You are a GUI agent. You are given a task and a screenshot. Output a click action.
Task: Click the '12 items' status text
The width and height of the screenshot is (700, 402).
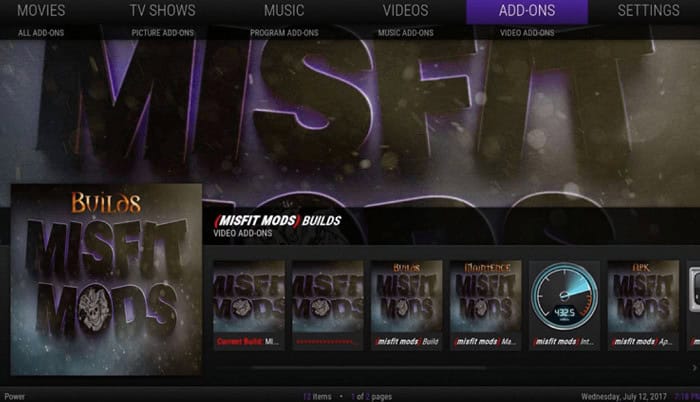pos(317,396)
